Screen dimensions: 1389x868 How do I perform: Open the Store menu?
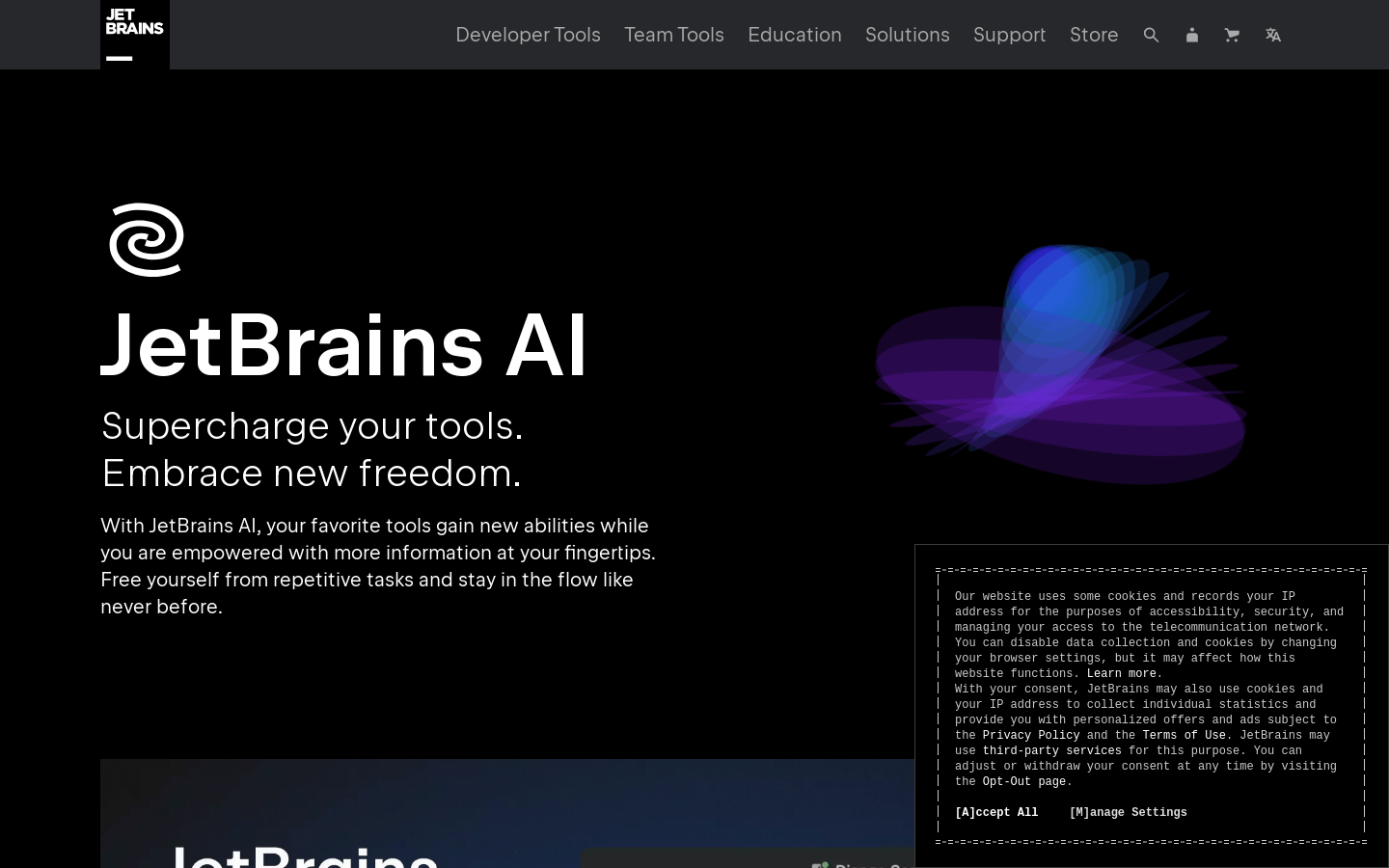tap(1094, 35)
